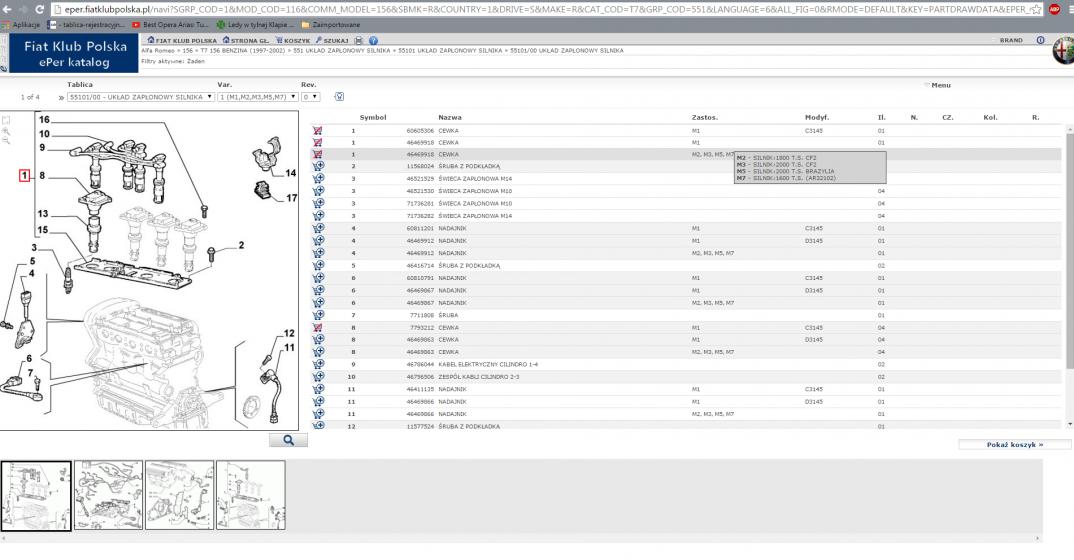This screenshot has height=560, width=1074.
Task: Add part 11568024 ŚRUBA Z PODKŁADKĄ to cart
Action: coord(319,166)
